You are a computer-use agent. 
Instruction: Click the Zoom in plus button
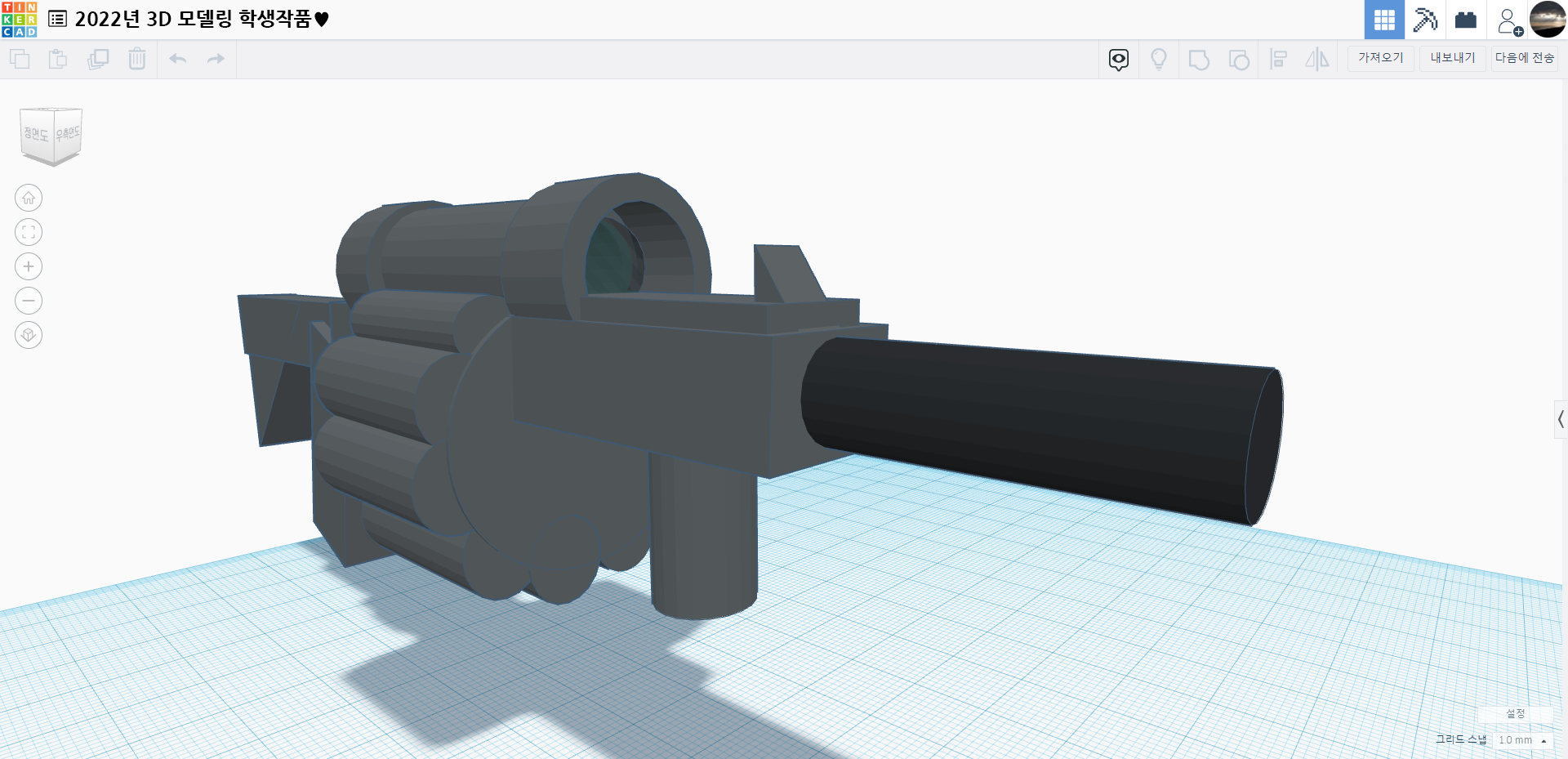click(x=29, y=266)
